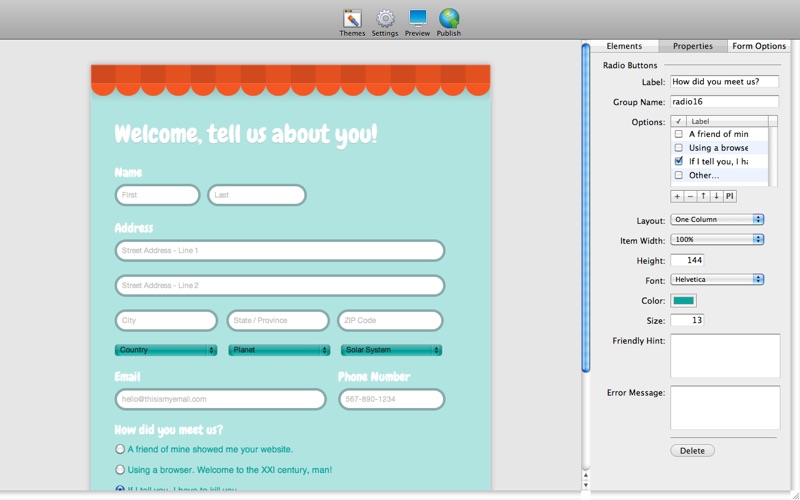Click the Group Name field containing radio16
This screenshot has height=500, width=800.
724,102
